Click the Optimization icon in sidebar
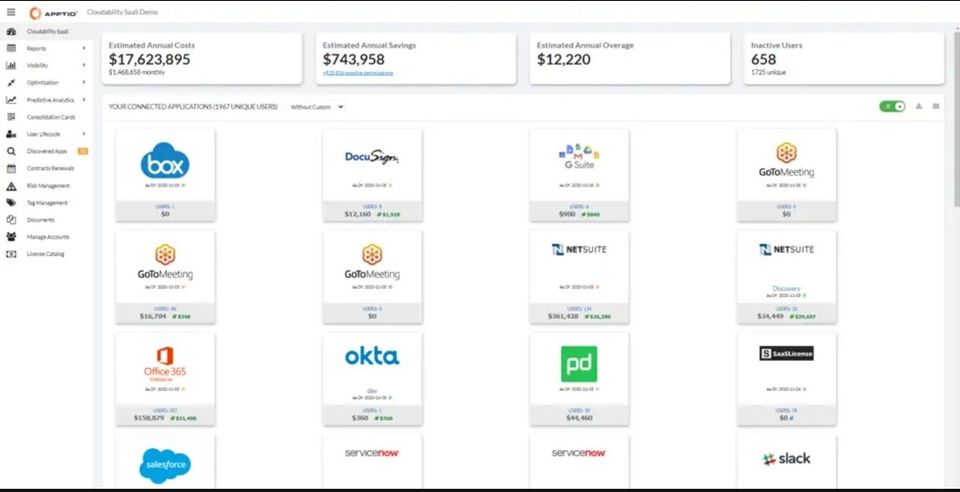 click(11, 83)
